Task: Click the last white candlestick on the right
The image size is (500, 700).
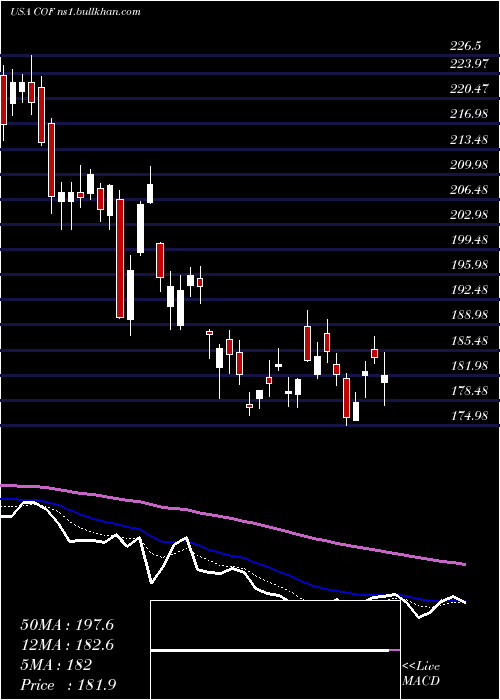Action: [384, 379]
